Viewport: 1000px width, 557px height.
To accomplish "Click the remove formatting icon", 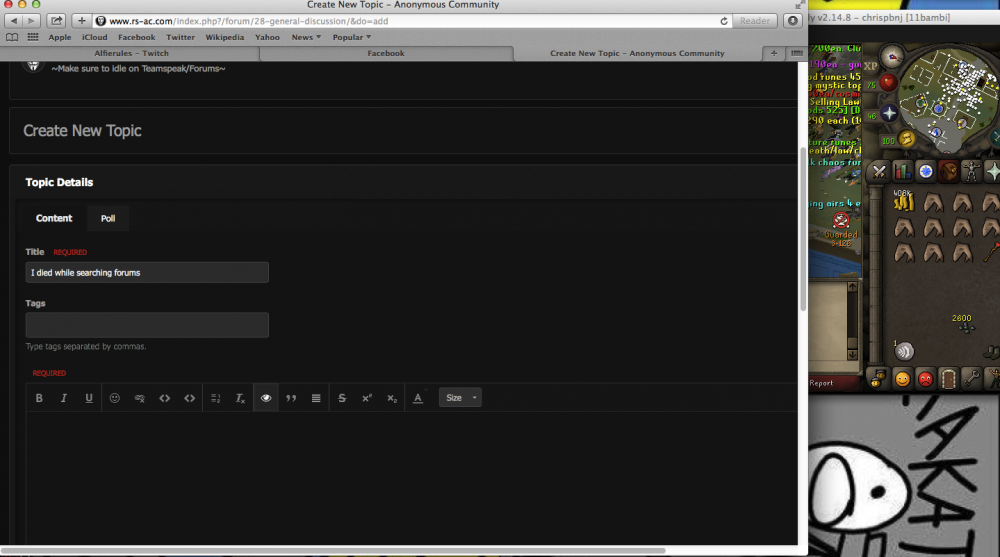I will coord(240,398).
